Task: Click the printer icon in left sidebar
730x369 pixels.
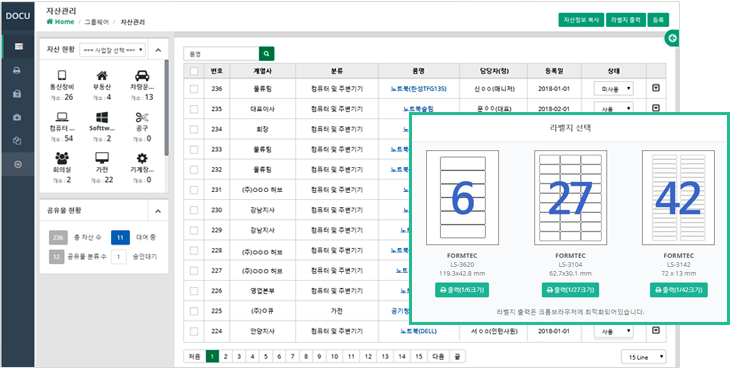Action: click(x=18, y=71)
